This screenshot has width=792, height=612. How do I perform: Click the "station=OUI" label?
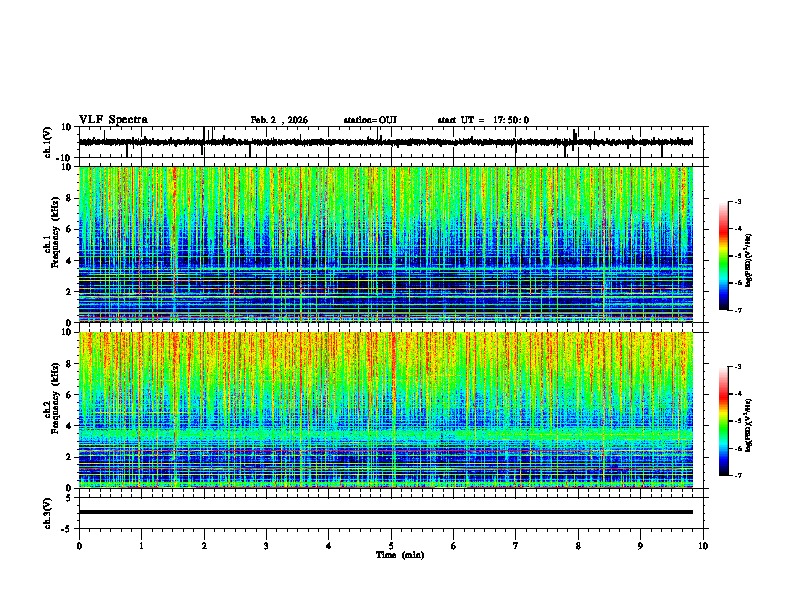[370, 120]
